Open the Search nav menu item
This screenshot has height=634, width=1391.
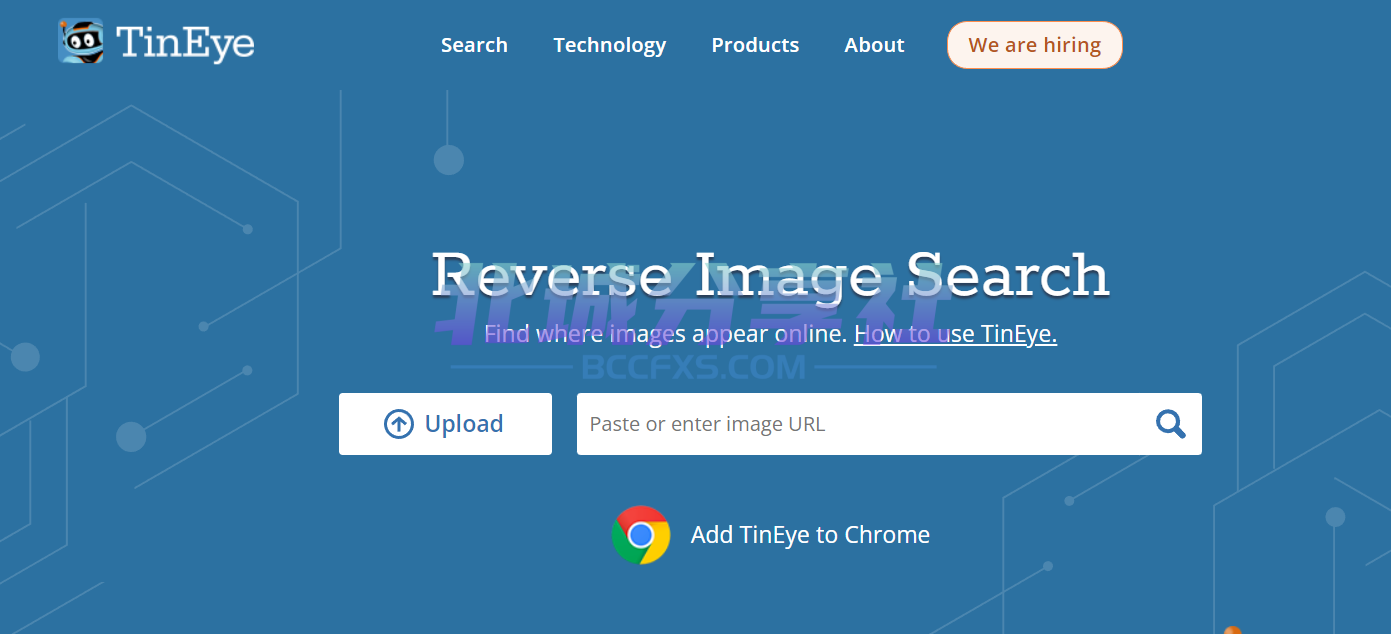pyautogui.click(x=474, y=45)
